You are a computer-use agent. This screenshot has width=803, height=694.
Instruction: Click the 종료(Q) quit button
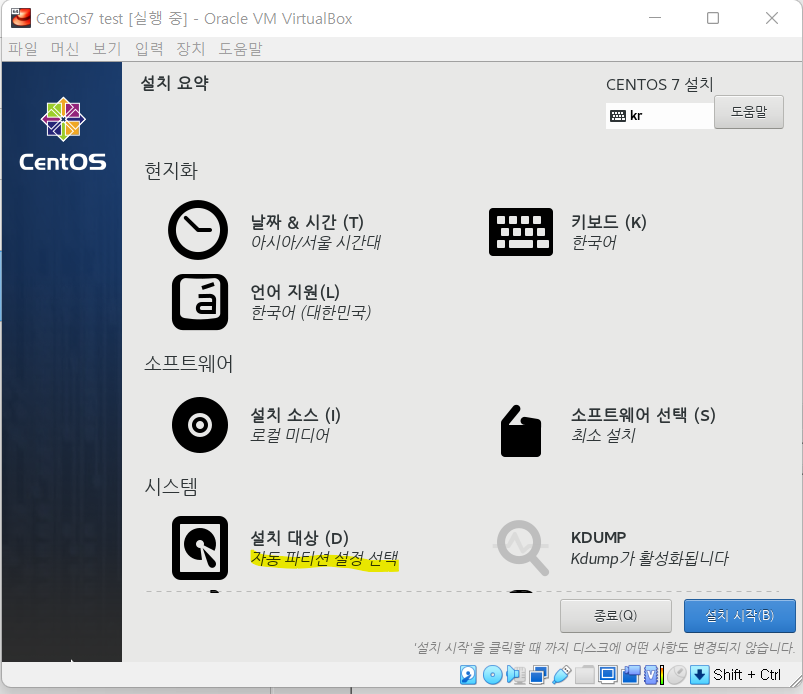tap(616, 616)
